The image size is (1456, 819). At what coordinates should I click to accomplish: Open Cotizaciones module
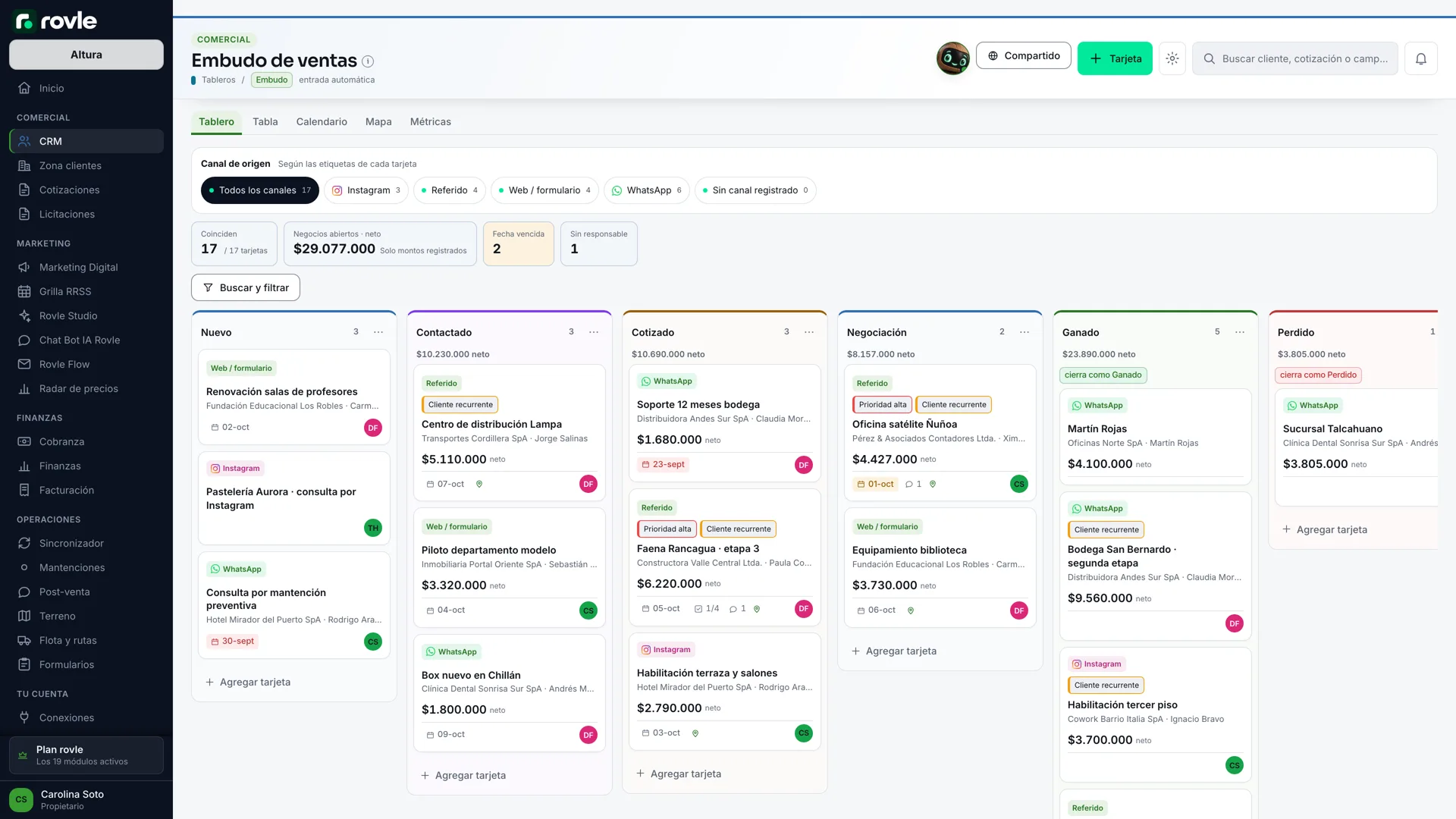tap(86, 190)
